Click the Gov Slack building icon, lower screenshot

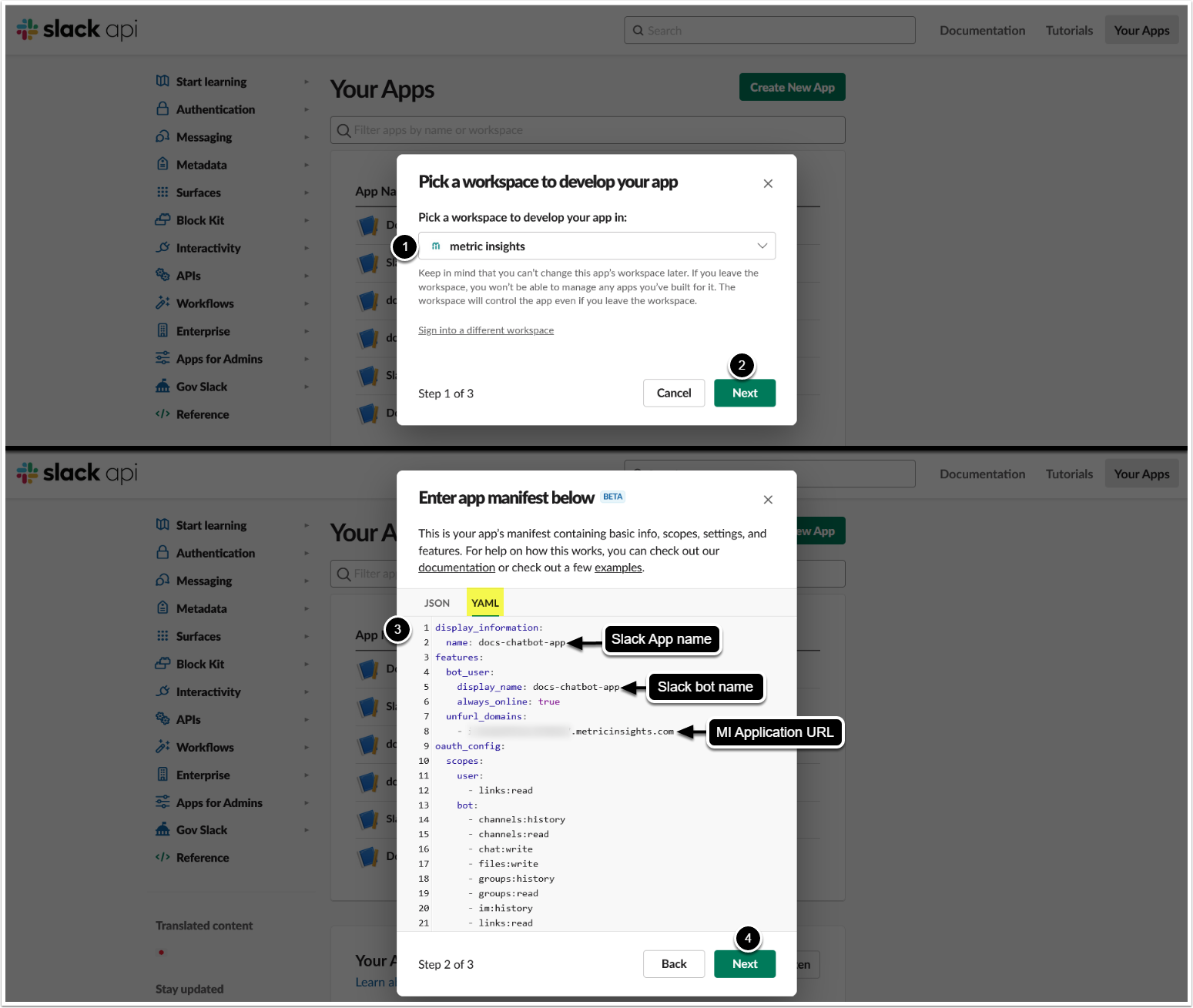point(163,829)
